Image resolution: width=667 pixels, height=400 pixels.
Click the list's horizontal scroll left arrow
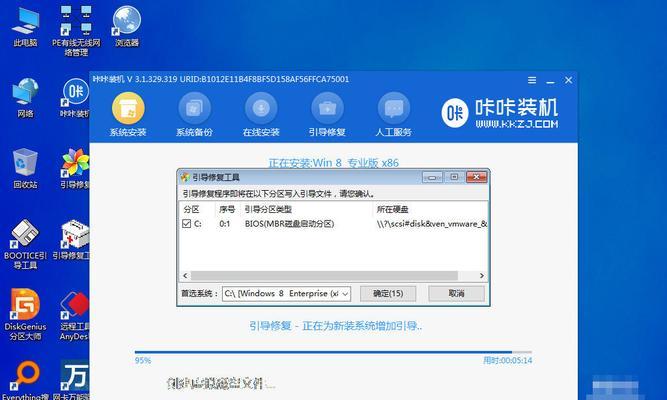[185, 276]
